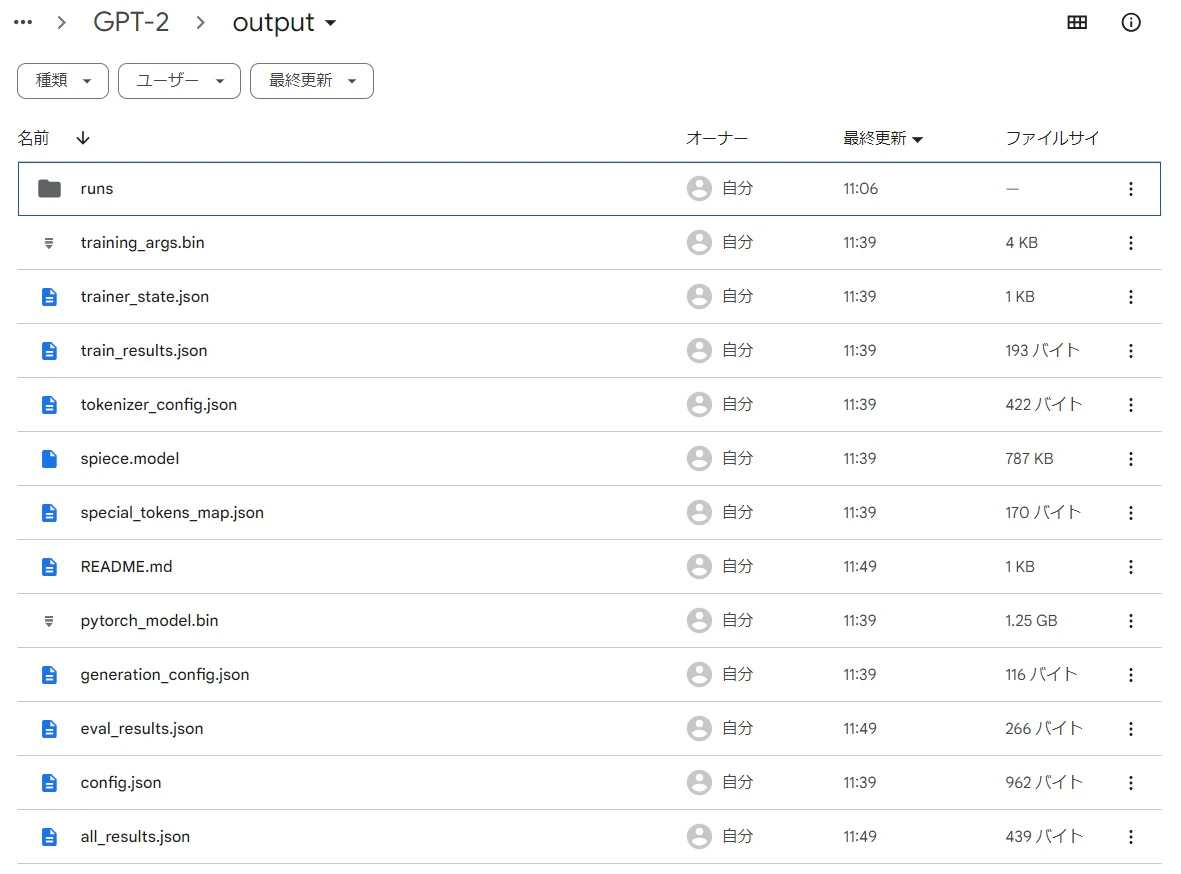The width and height of the screenshot is (1181, 874).
Task: Select all_results.json file name
Action: (135, 837)
